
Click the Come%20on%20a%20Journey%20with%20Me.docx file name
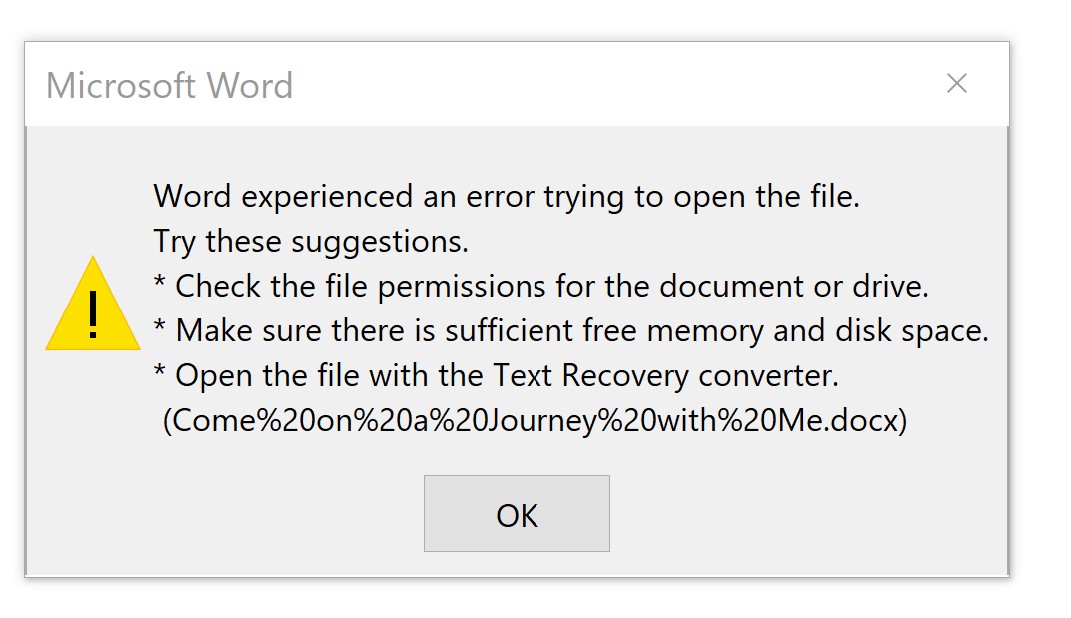535,420
